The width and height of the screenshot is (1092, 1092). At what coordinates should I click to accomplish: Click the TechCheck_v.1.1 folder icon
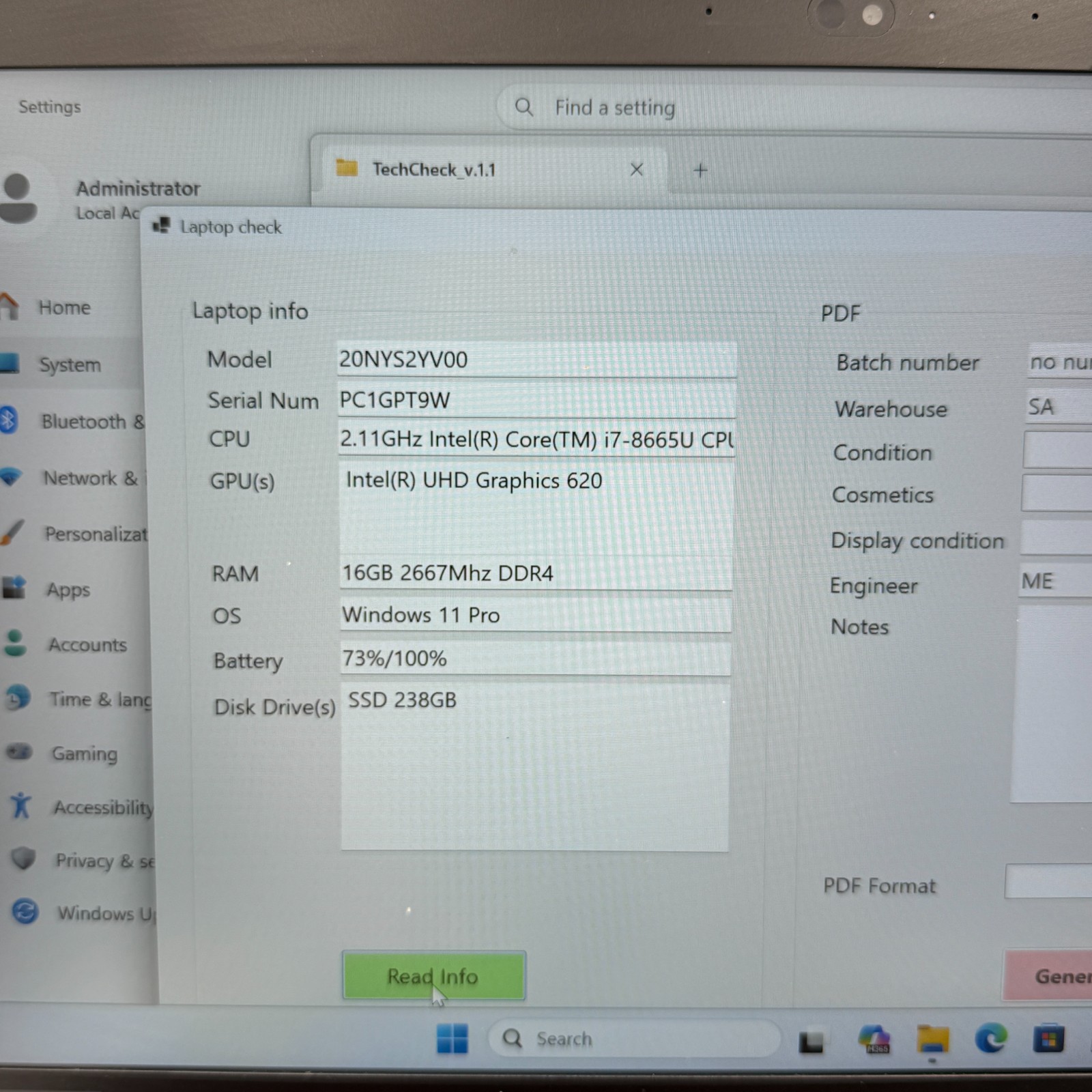click(347, 168)
